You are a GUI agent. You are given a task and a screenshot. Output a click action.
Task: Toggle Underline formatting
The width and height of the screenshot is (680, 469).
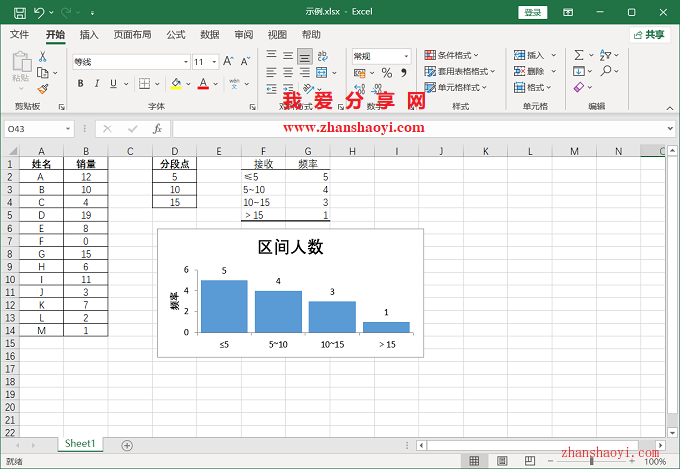[x=113, y=83]
